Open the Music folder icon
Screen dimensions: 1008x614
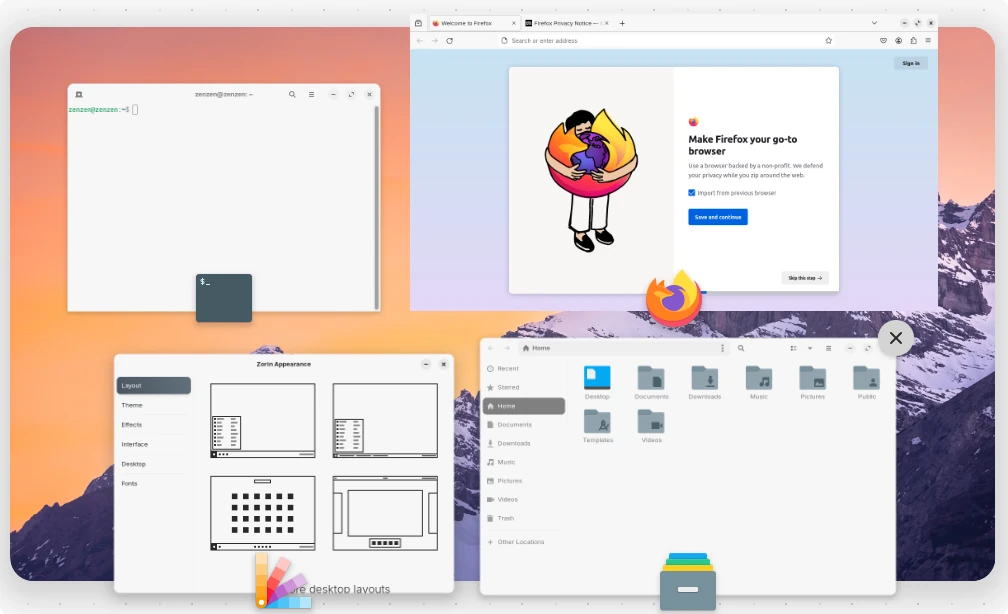[x=759, y=378]
